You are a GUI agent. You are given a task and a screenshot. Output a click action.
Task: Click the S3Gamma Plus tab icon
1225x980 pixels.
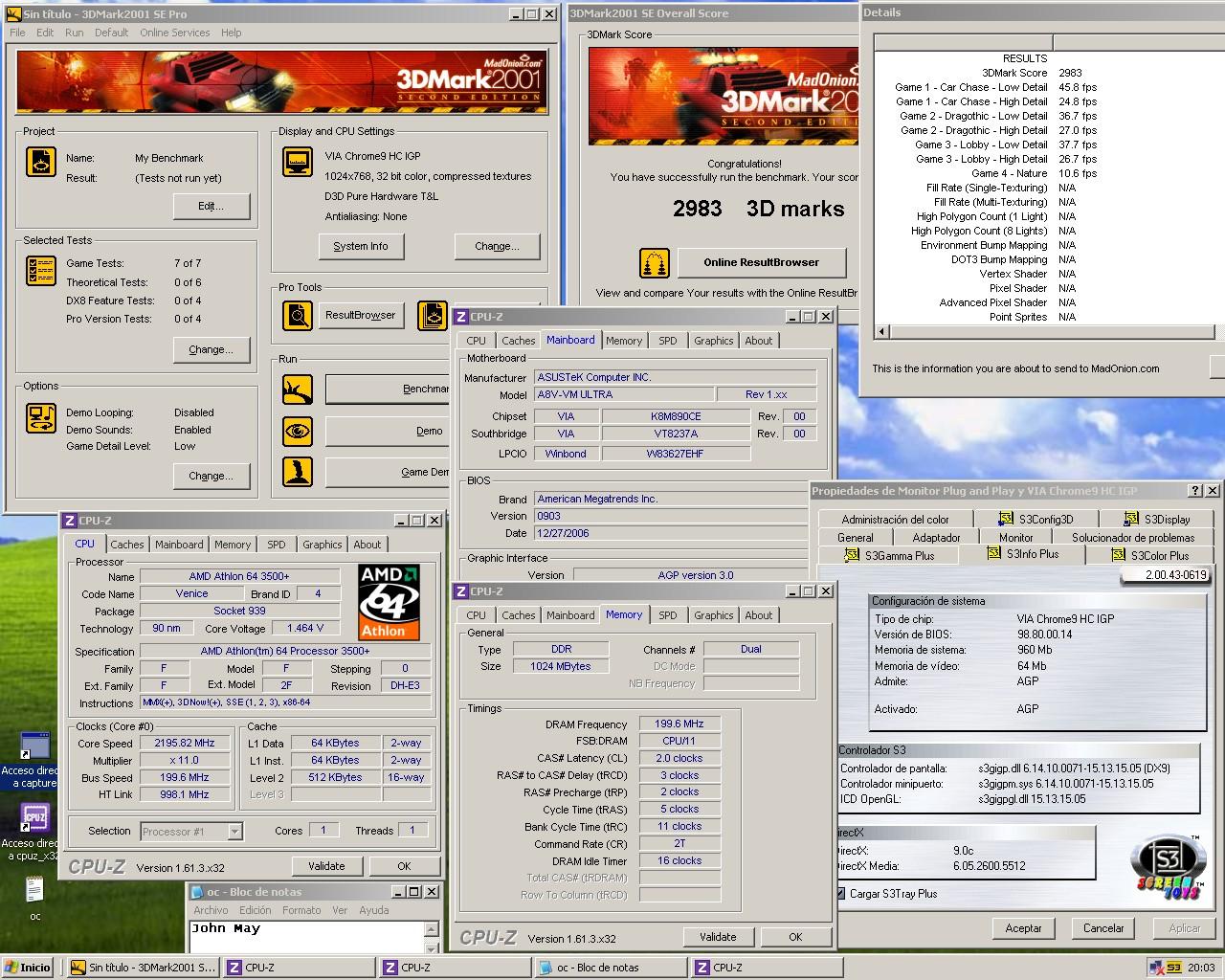(851, 555)
